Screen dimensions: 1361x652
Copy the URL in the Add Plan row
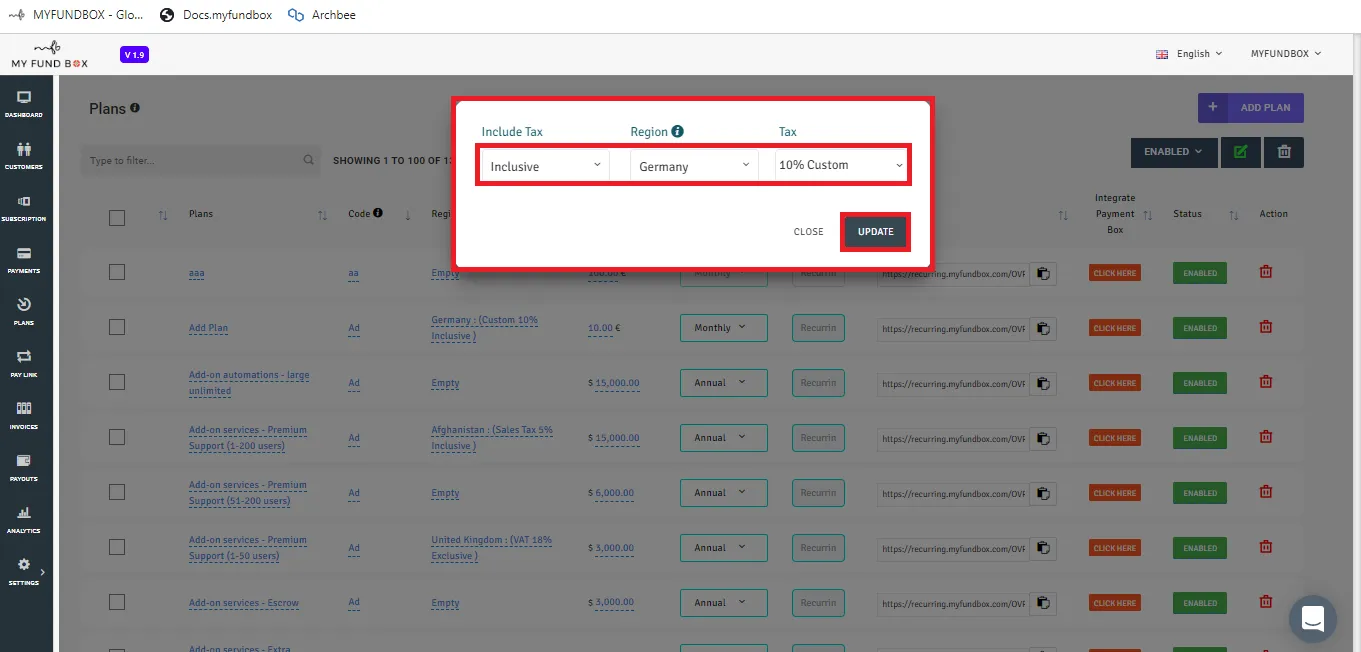point(1043,328)
